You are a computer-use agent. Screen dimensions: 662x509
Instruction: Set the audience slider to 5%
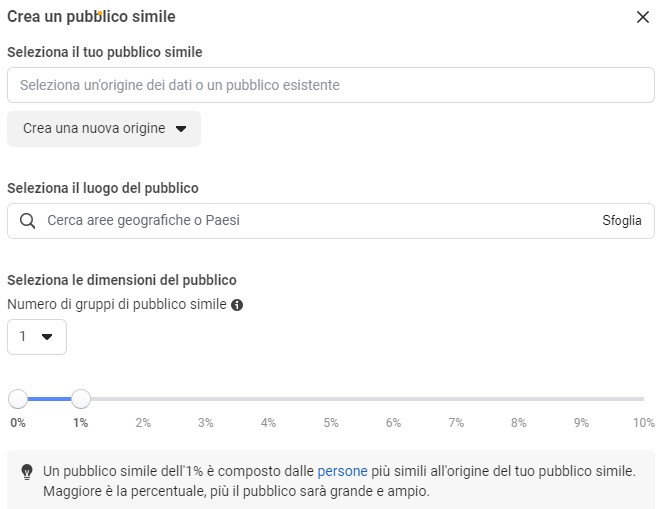pyautogui.click(x=331, y=399)
